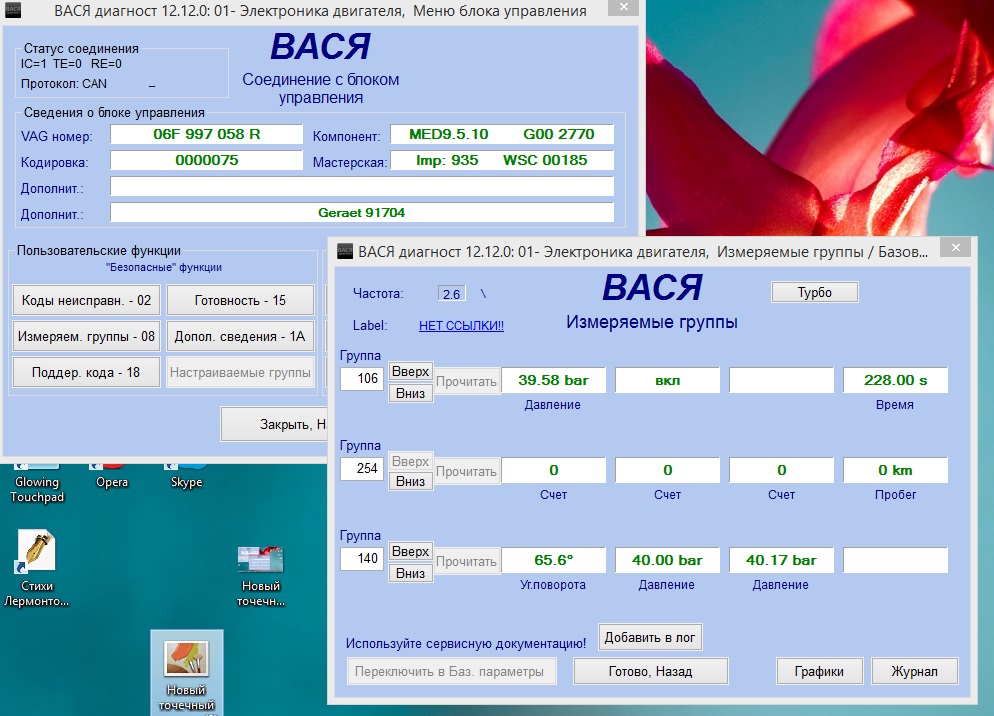Select Компонент field MED9.5.10
994x716 pixels.
502,134
